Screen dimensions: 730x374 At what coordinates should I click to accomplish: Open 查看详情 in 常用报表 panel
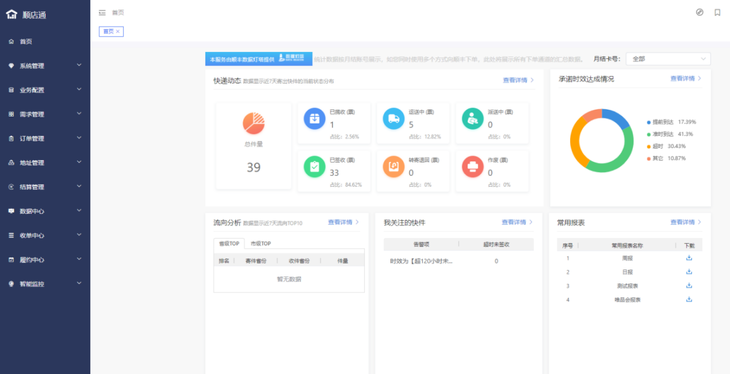[686, 222]
